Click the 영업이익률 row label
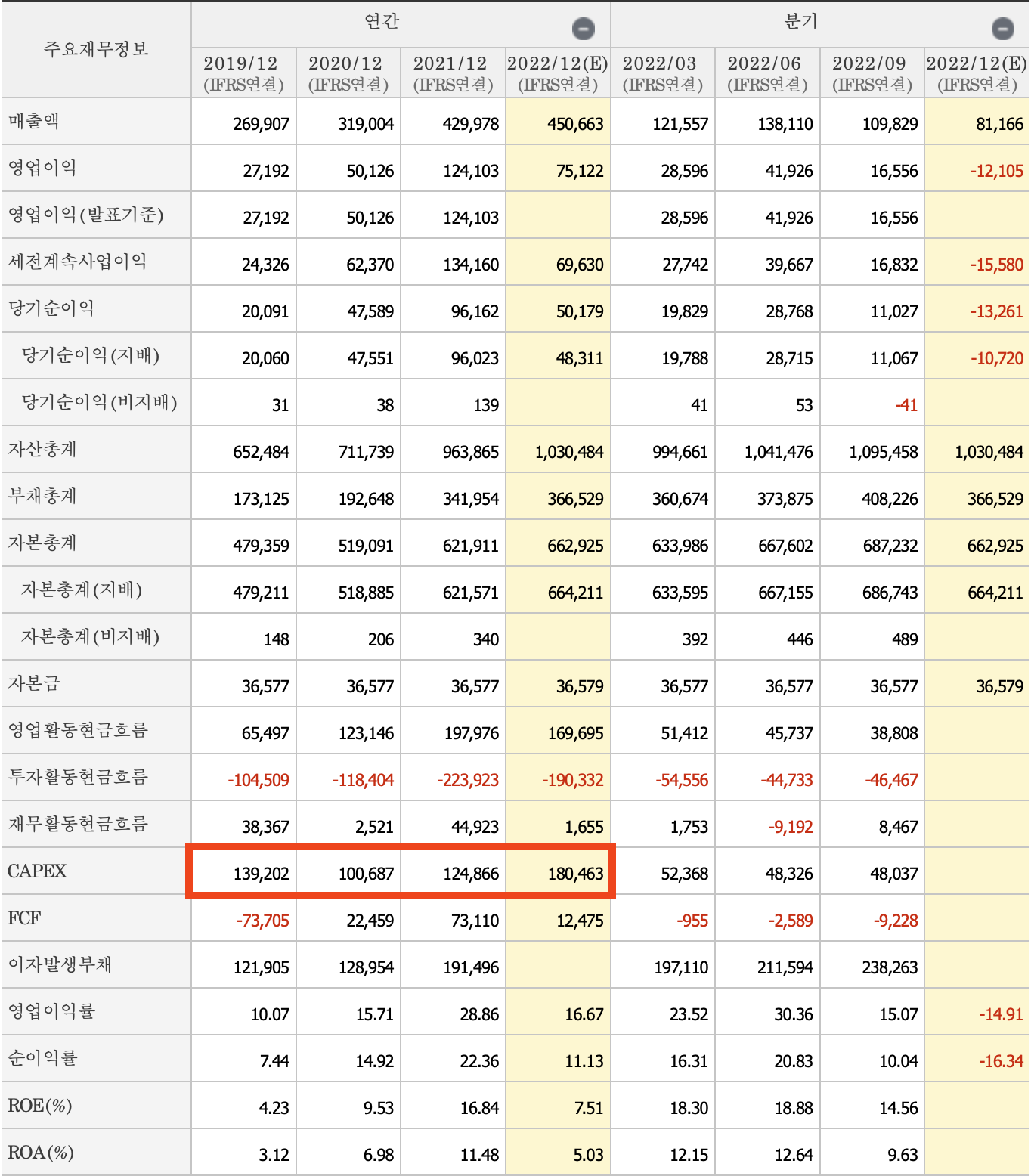1031x1176 pixels. click(51, 1011)
